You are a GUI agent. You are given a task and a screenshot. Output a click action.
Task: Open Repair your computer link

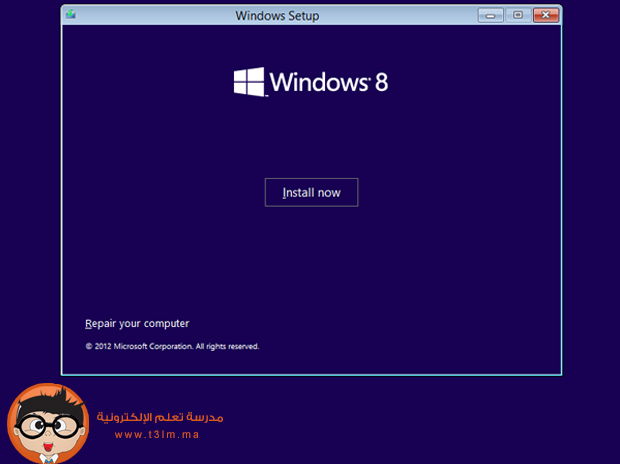tap(137, 324)
